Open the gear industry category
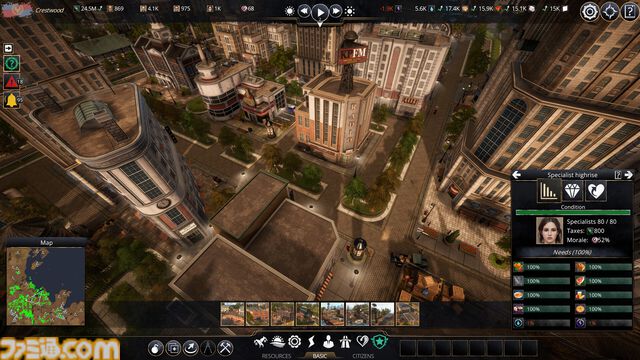Viewport: 640px width, 360px height. coord(294,342)
